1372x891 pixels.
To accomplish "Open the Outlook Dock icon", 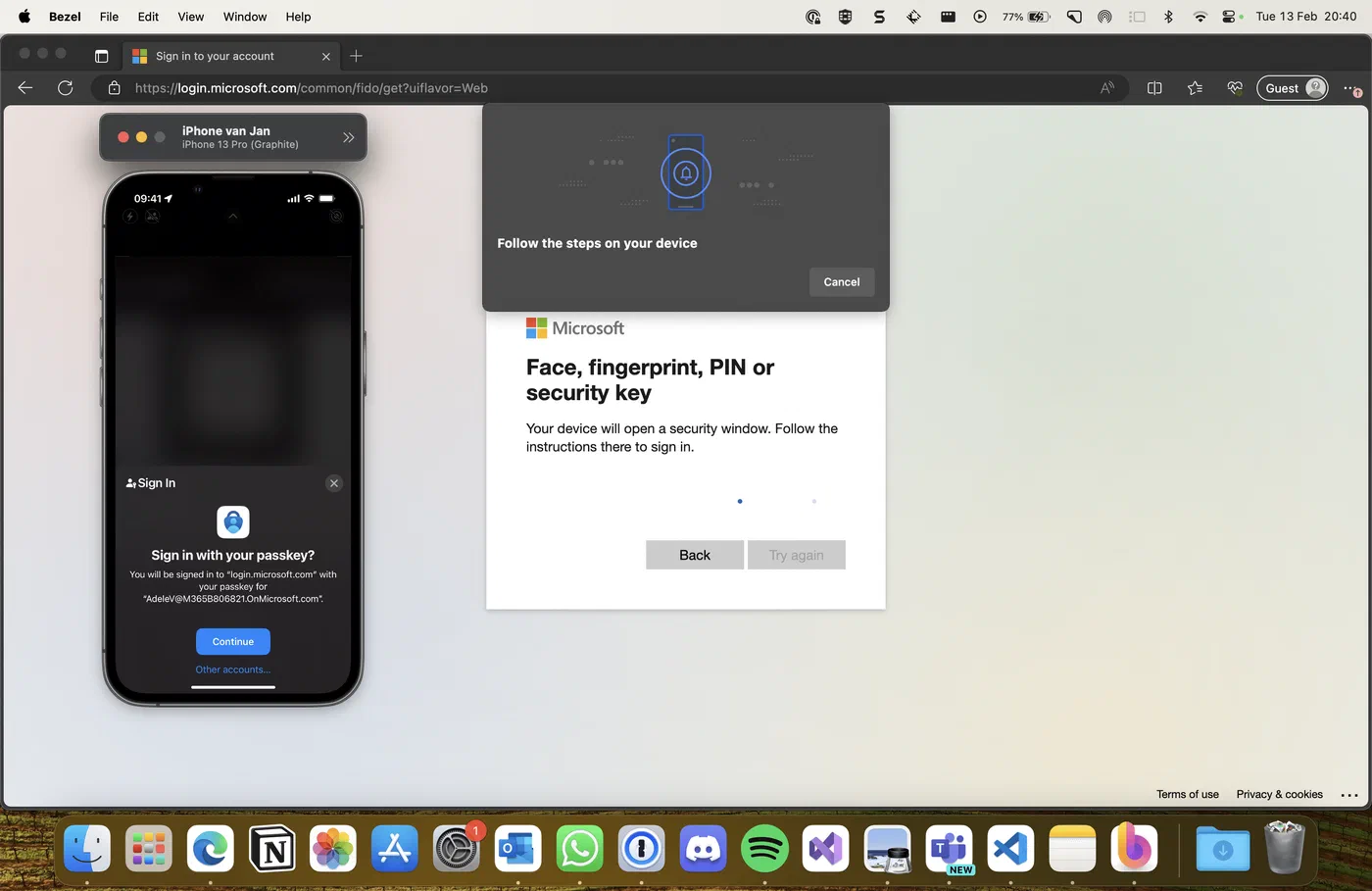I will pyautogui.click(x=517, y=848).
